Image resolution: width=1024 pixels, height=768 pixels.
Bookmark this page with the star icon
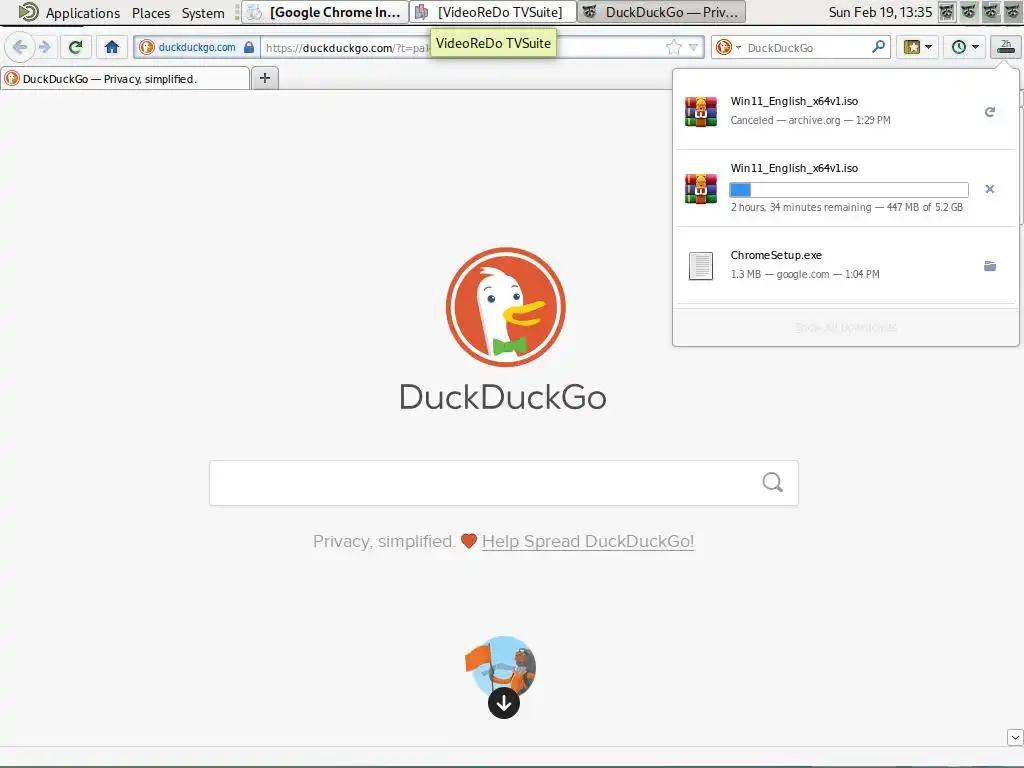click(x=673, y=47)
